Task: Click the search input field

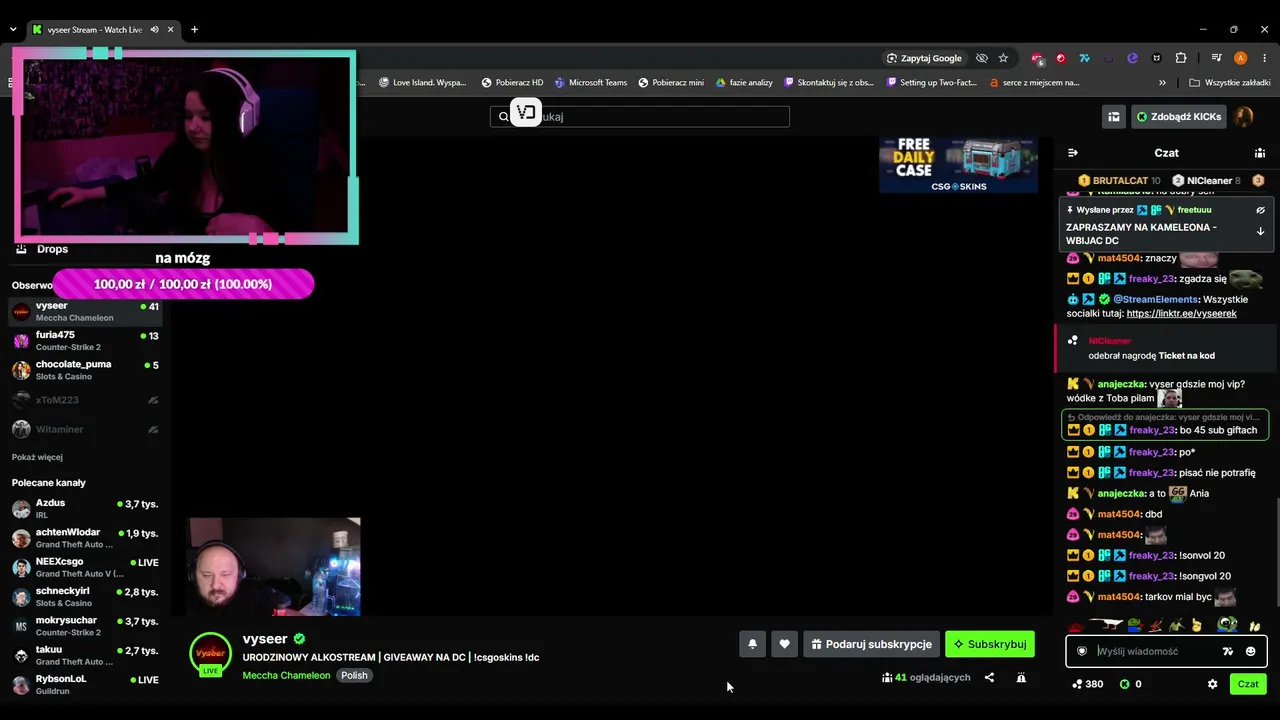Action: tap(640, 117)
